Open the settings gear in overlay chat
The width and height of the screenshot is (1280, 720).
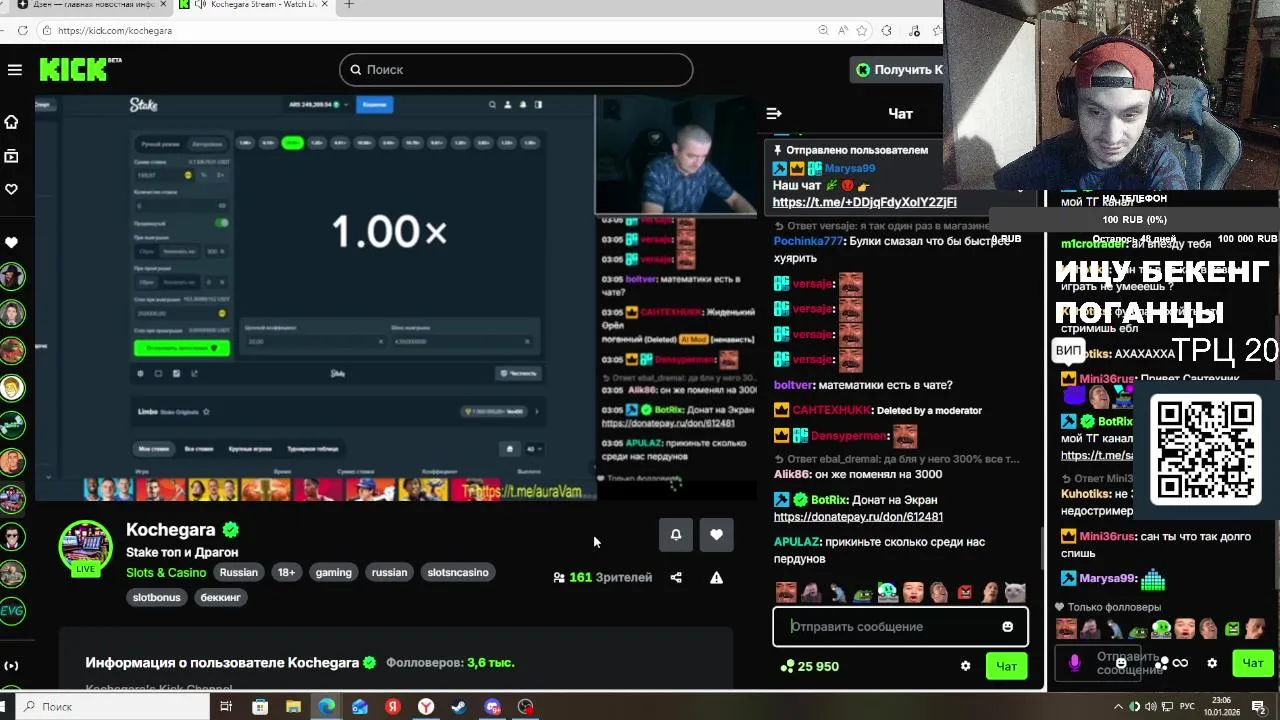coord(1212,663)
